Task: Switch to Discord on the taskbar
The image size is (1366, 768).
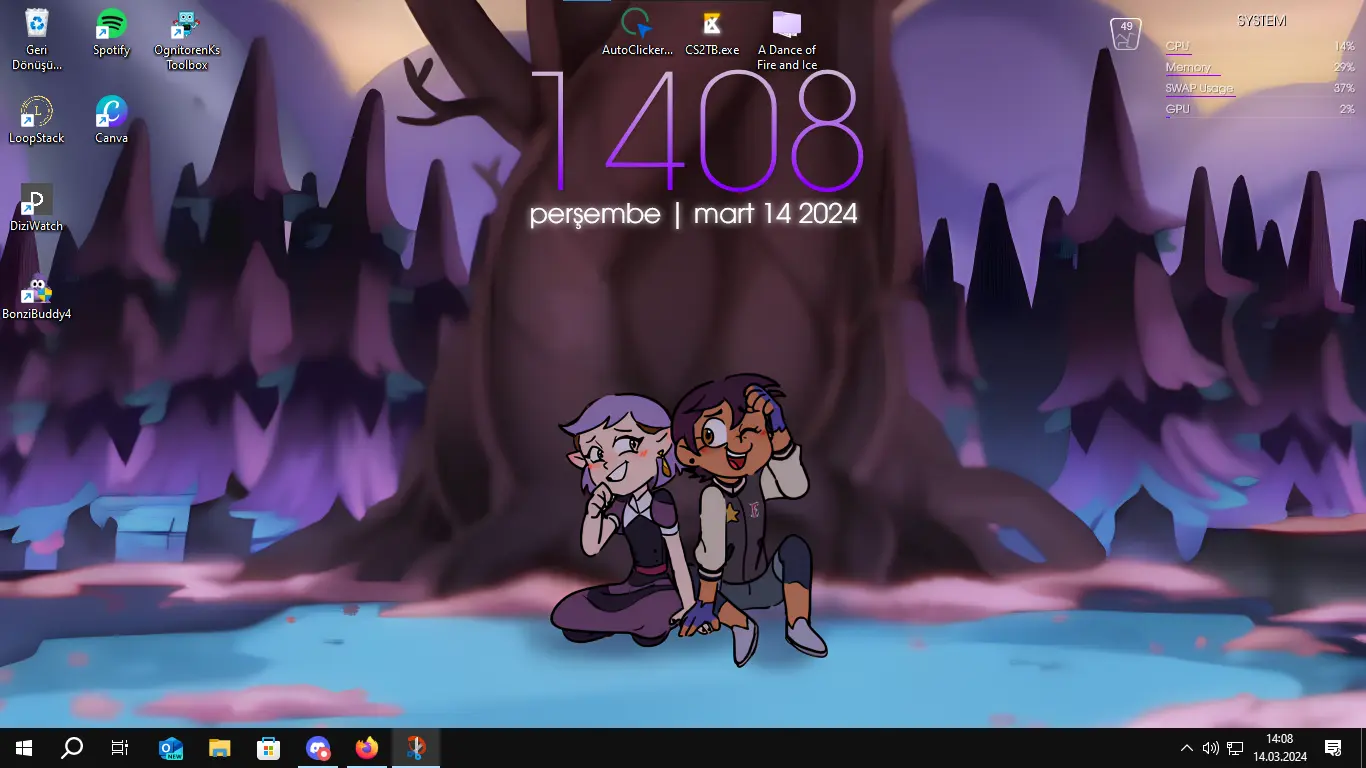Action: coord(318,748)
